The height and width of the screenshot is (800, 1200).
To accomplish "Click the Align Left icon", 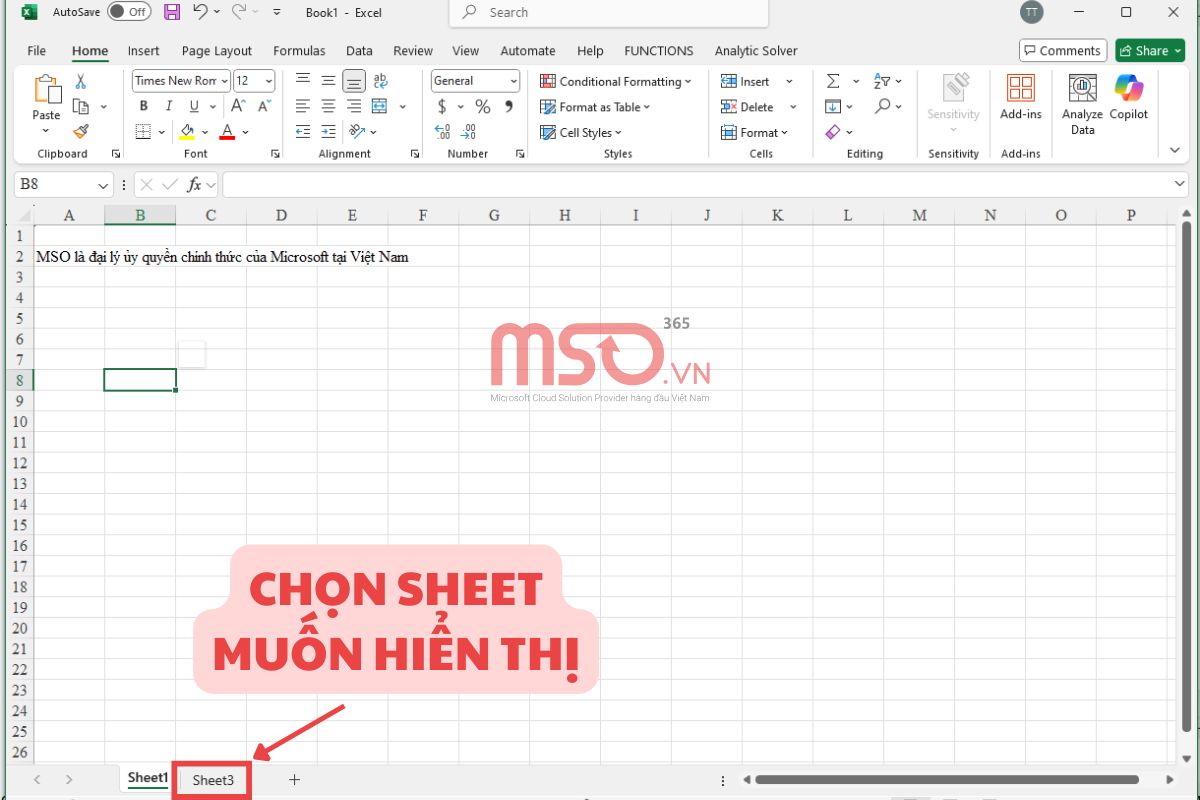I will [x=302, y=106].
